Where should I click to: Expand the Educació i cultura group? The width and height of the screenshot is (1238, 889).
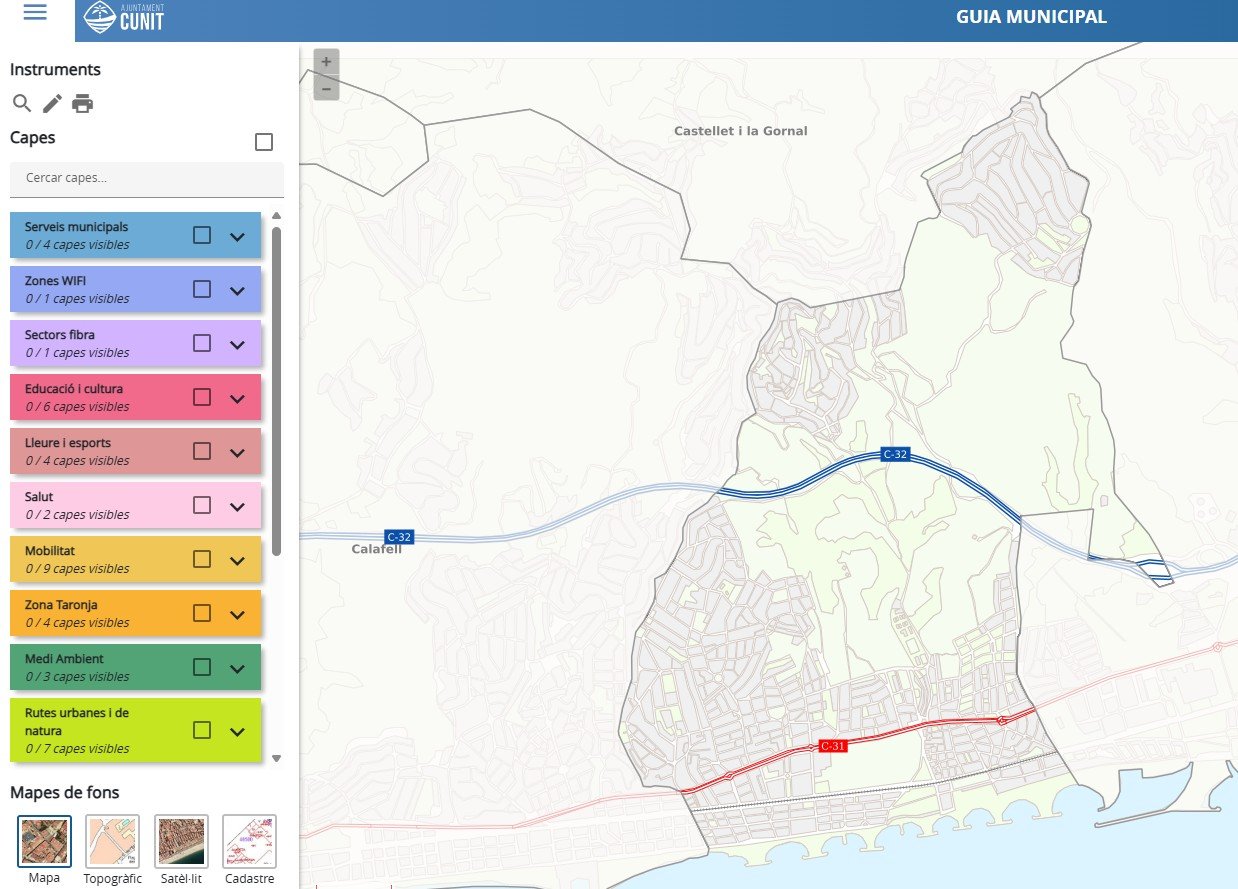(237, 398)
